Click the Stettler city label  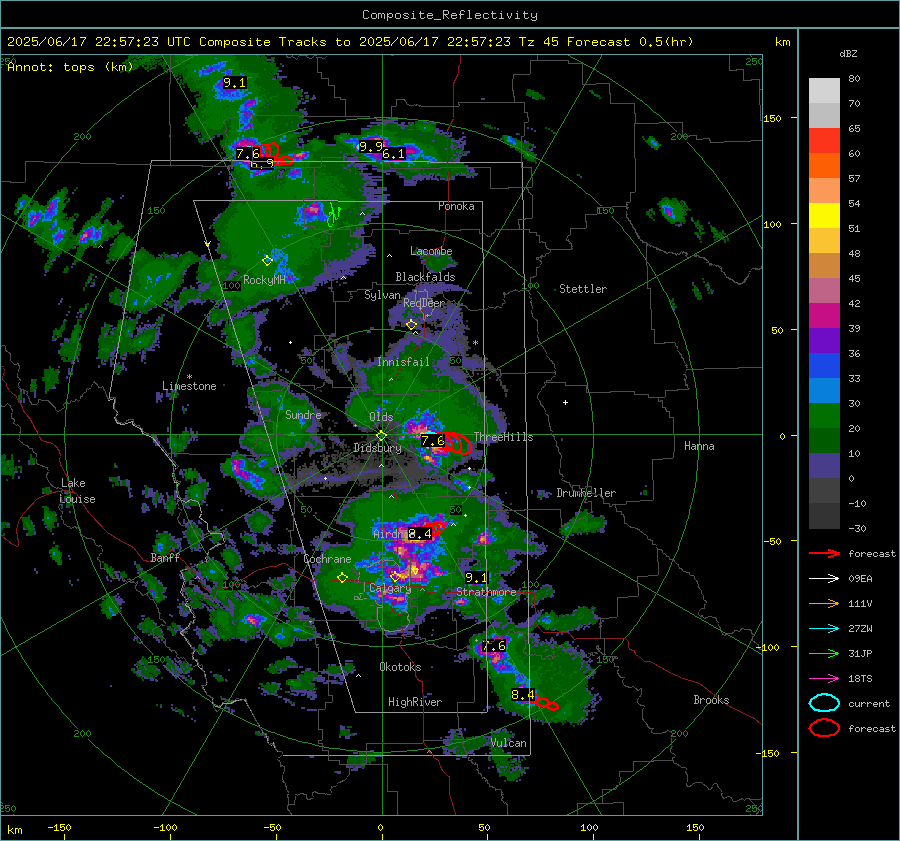[583, 289]
